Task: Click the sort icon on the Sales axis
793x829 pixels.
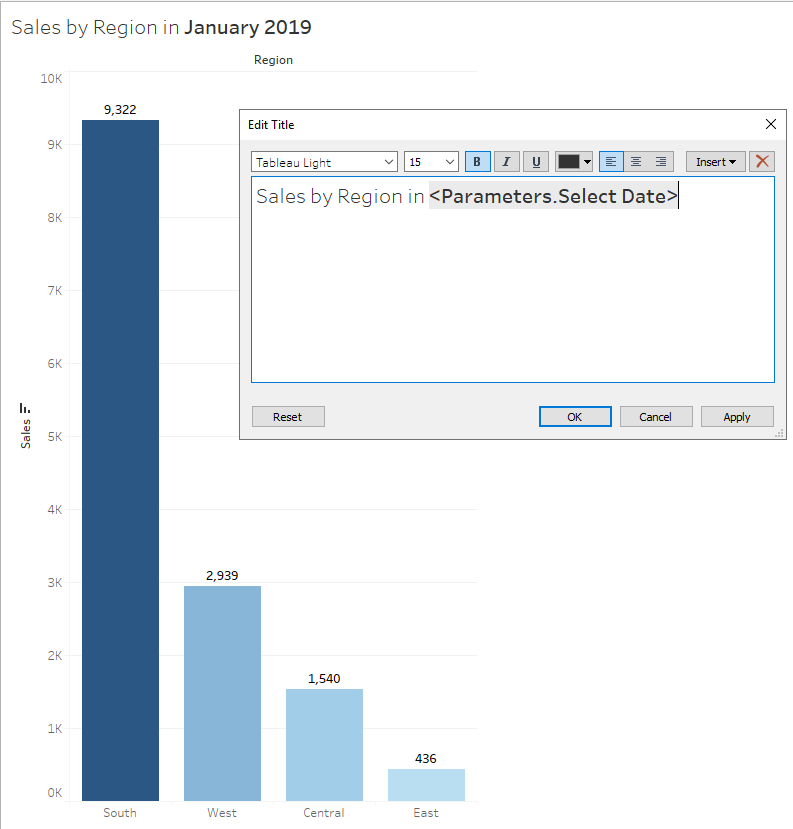Action: tap(25, 408)
